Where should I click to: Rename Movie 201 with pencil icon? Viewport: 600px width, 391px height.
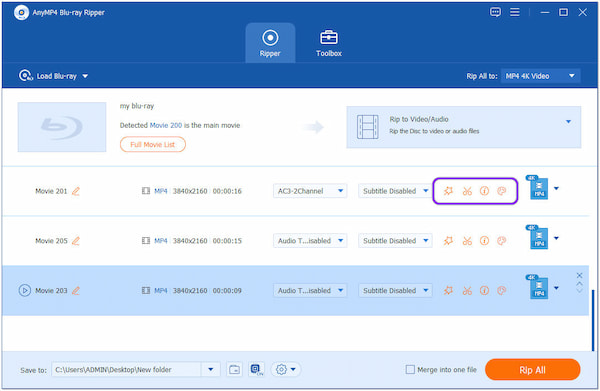pos(76,191)
